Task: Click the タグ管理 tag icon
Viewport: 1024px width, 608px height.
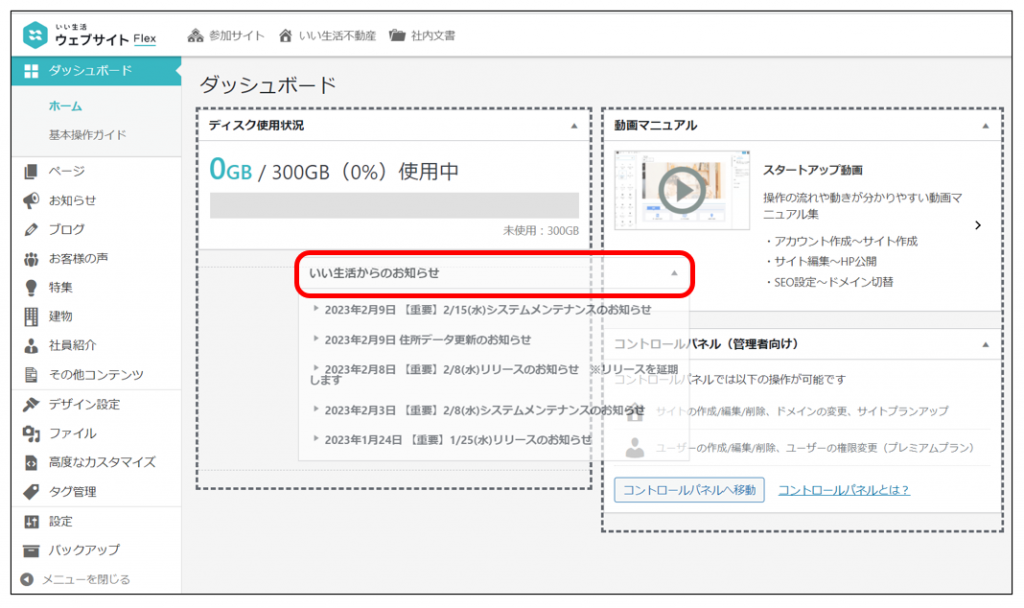Action: 31,492
